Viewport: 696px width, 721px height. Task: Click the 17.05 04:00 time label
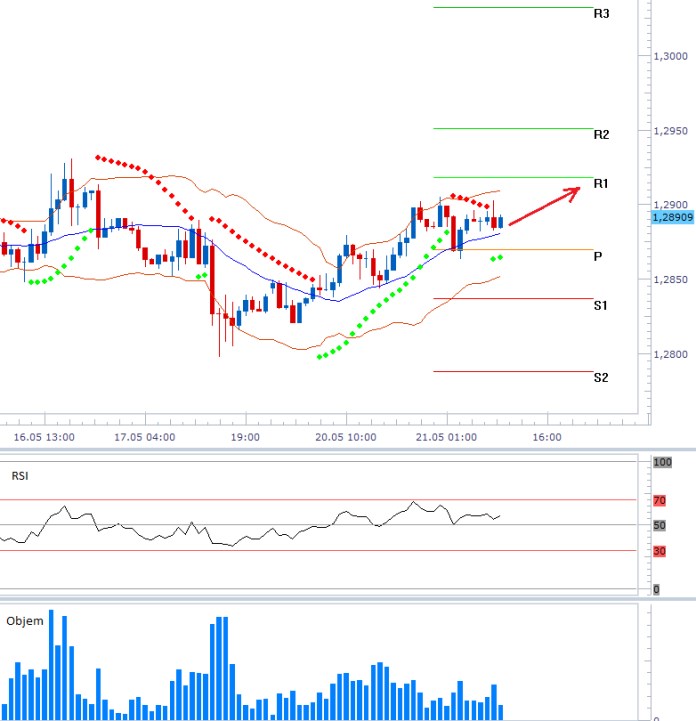(x=145, y=437)
